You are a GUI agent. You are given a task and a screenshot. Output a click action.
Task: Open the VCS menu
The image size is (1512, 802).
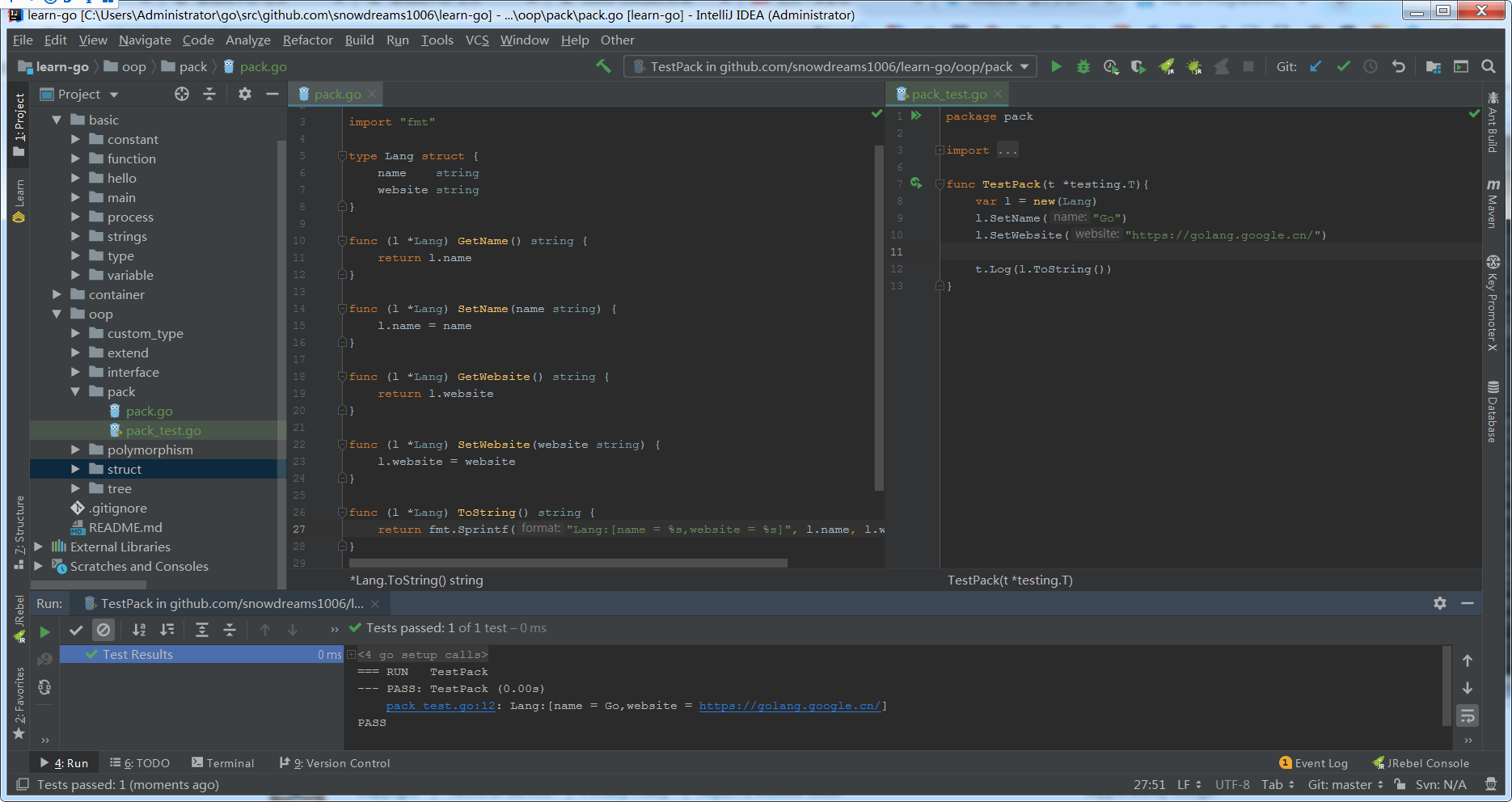coord(476,40)
